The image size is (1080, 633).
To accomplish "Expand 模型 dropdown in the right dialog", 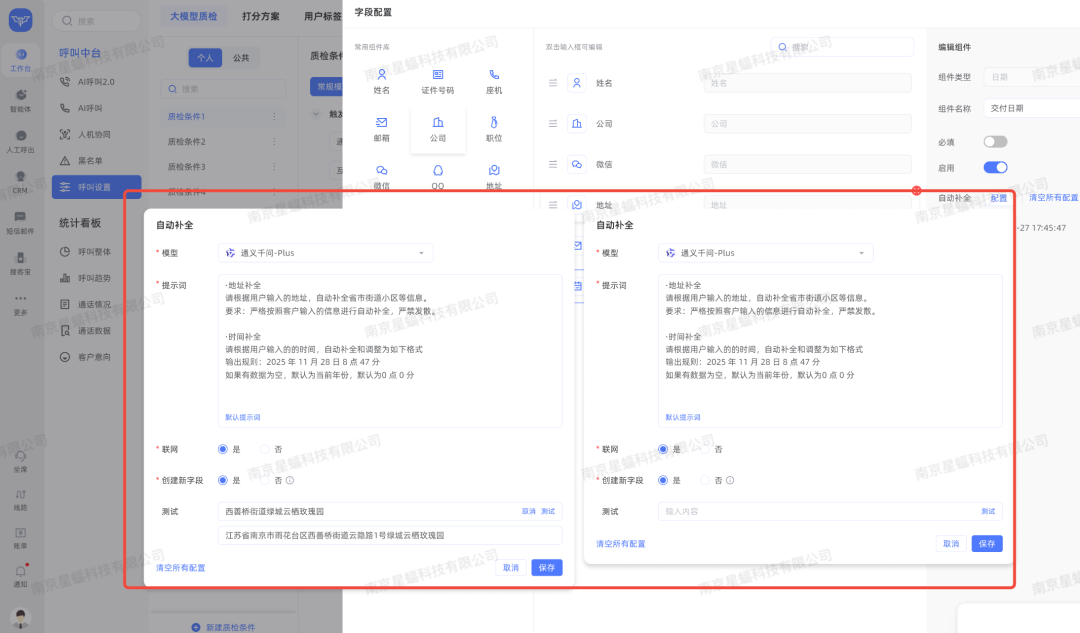I will tap(765, 253).
